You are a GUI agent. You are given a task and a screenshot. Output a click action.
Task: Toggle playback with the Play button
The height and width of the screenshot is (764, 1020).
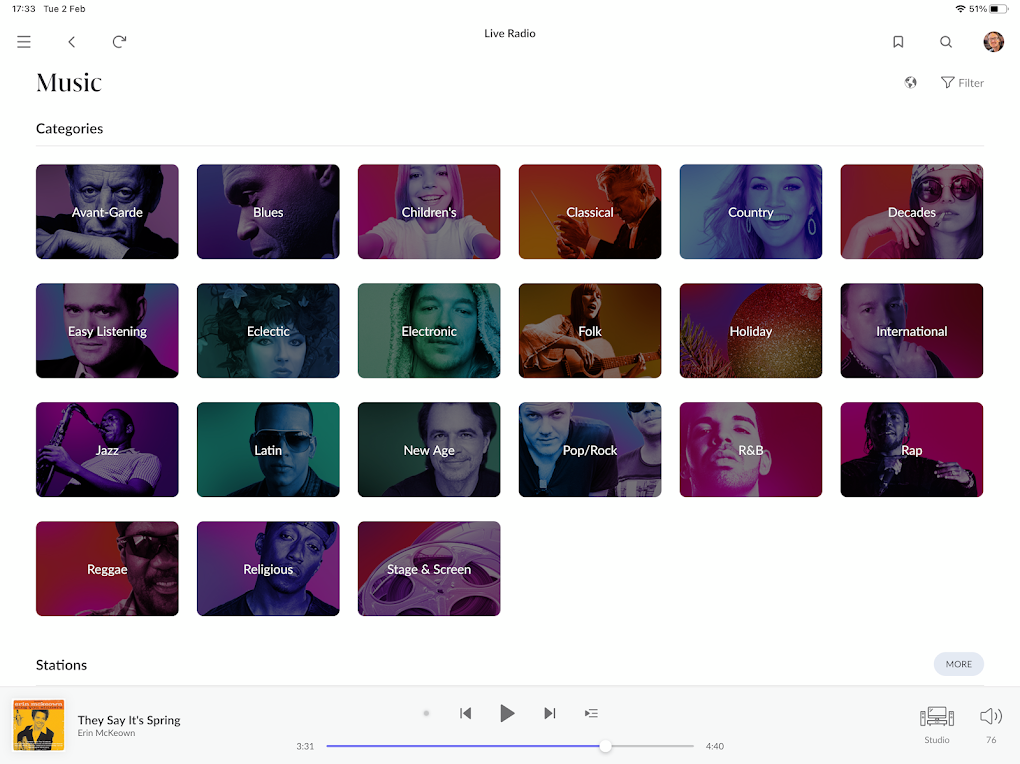pyautogui.click(x=507, y=713)
